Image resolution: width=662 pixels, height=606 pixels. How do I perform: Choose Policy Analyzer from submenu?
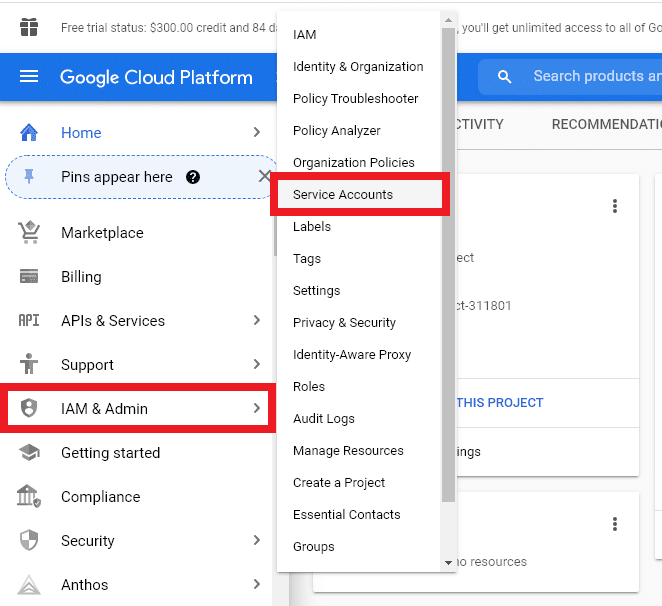coord(359,130)
